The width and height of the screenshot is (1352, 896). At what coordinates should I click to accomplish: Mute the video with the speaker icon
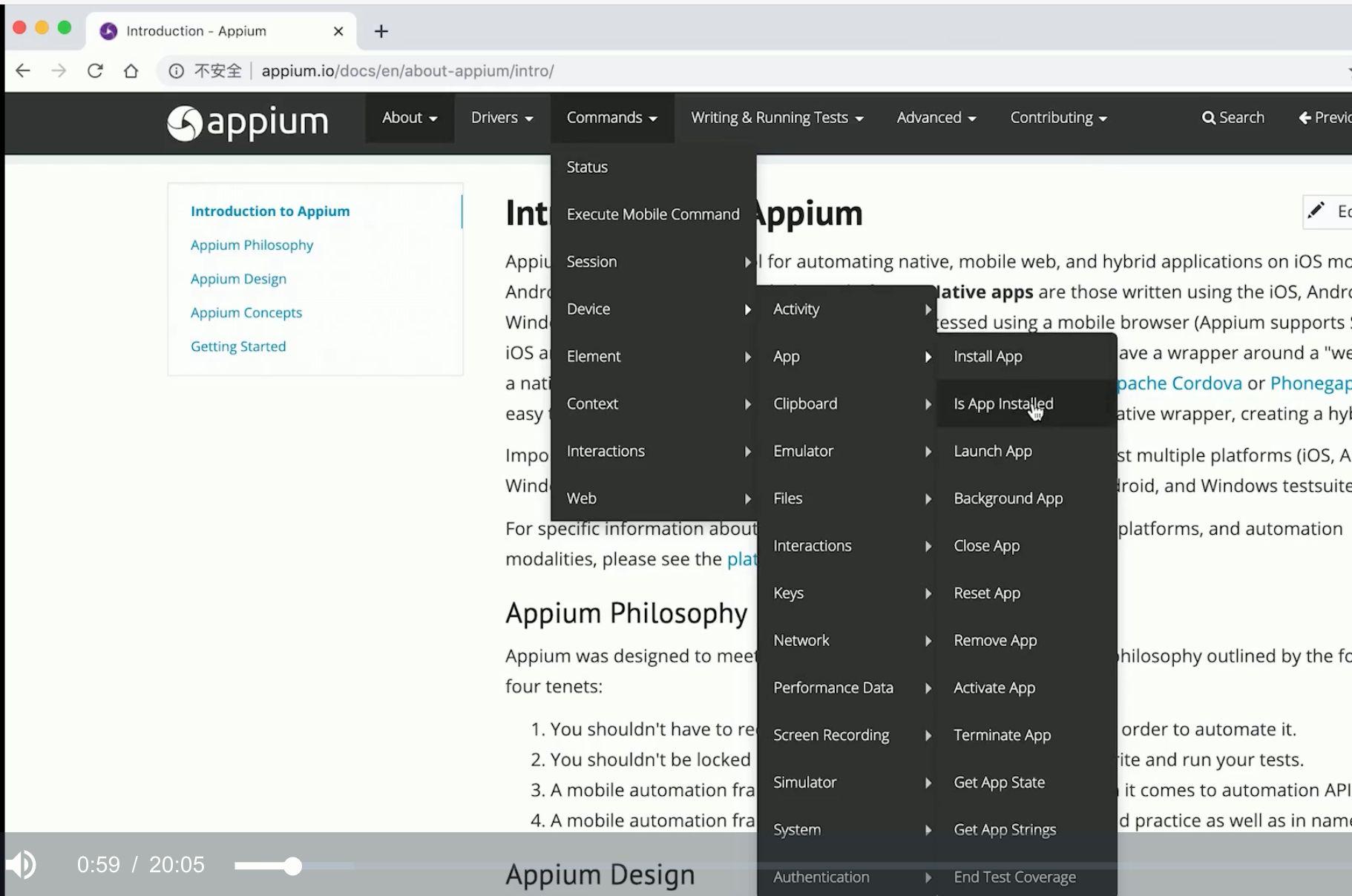pos(22,864)
